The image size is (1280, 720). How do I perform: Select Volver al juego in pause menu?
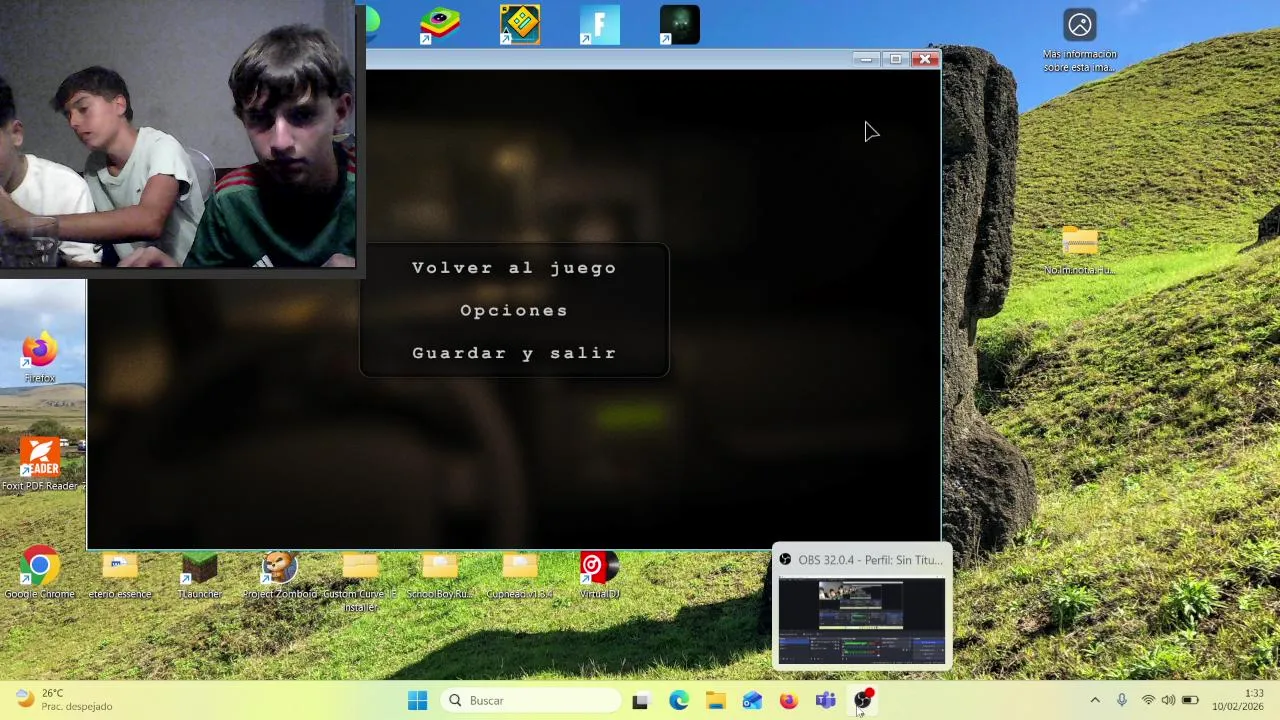point(514,268)
